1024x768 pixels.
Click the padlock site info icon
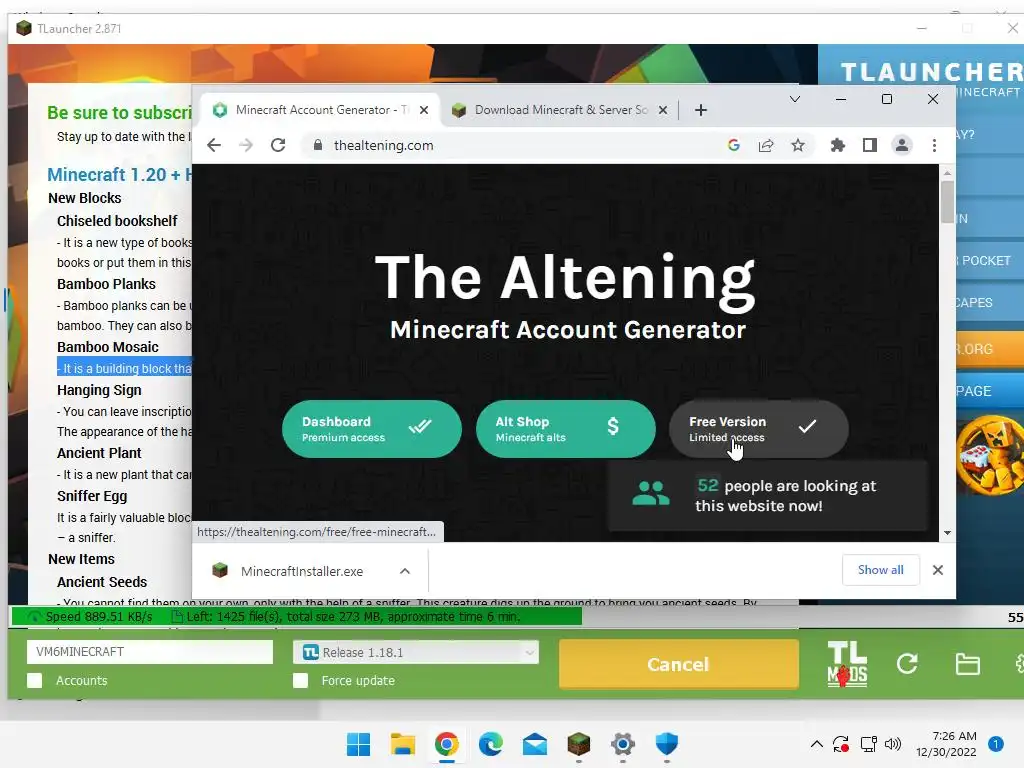[x=318, y=145]
